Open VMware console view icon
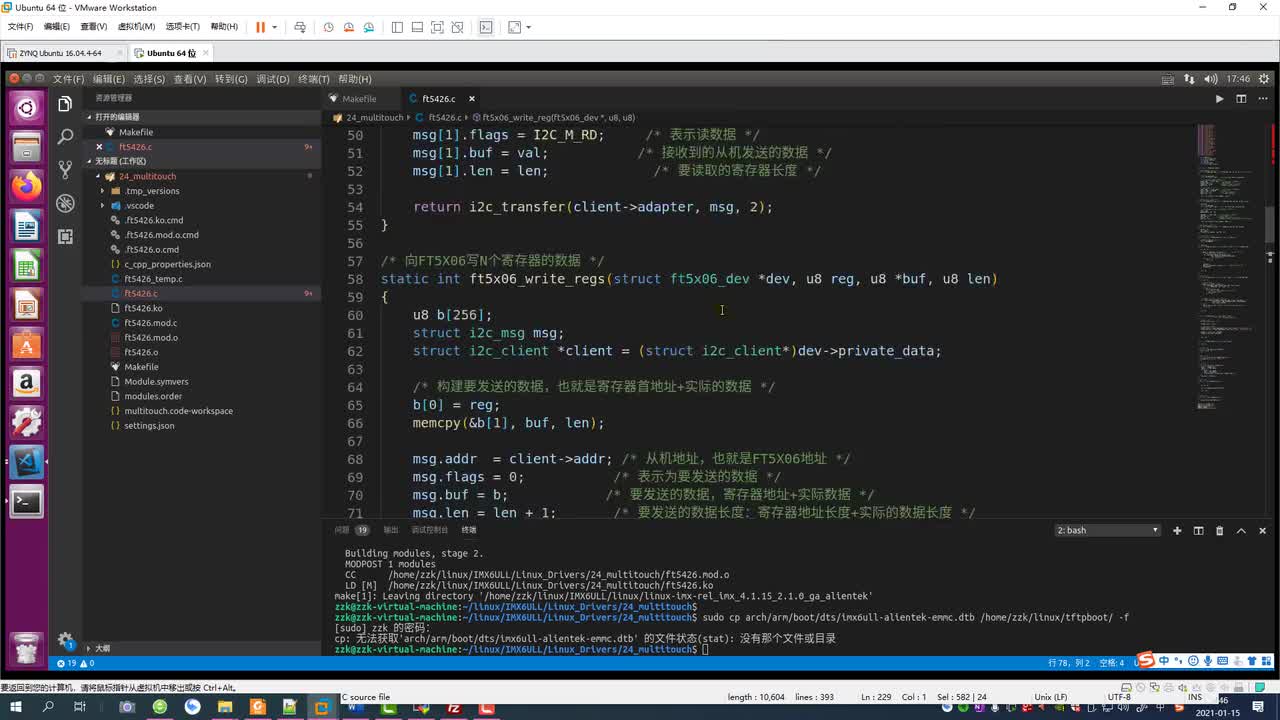The width and height of the screenshot is (1280, 720). coord(486,27)
